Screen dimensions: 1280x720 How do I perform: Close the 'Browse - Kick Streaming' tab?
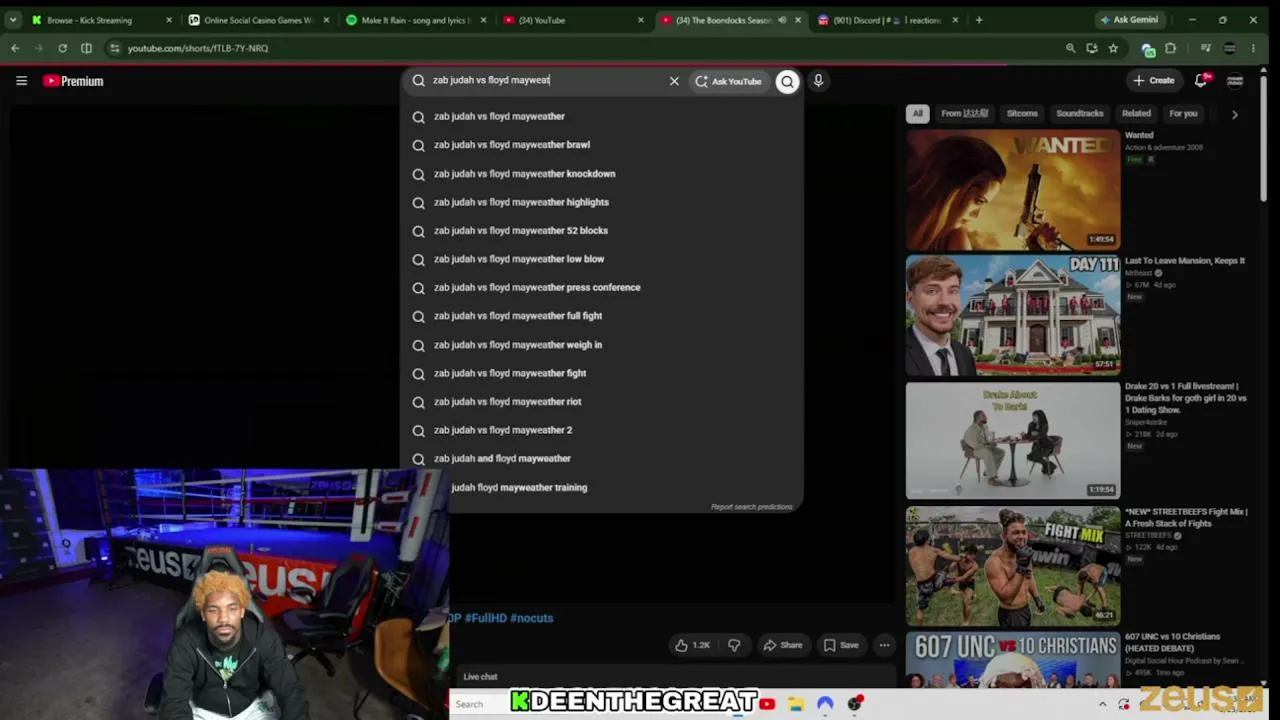coord(168,20)
